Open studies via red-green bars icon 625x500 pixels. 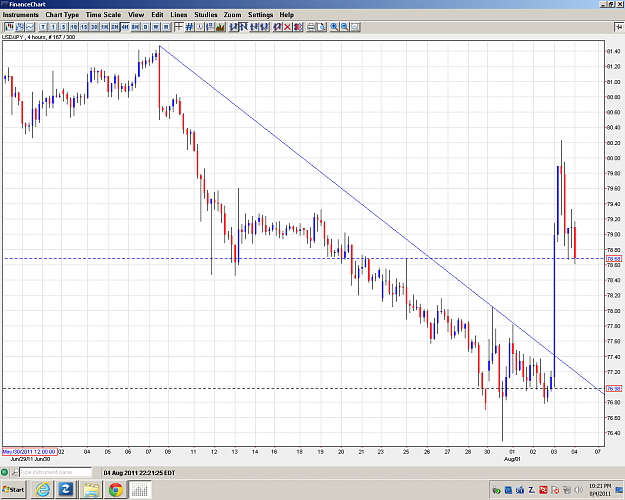[x=220, y=27]
